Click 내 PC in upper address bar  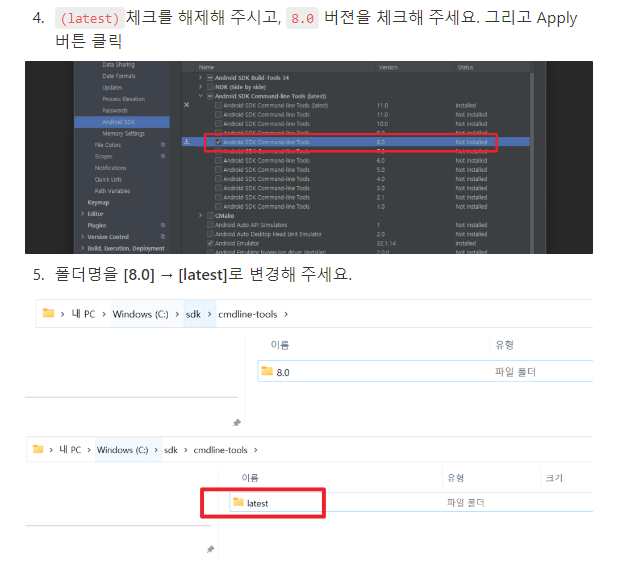83,314
